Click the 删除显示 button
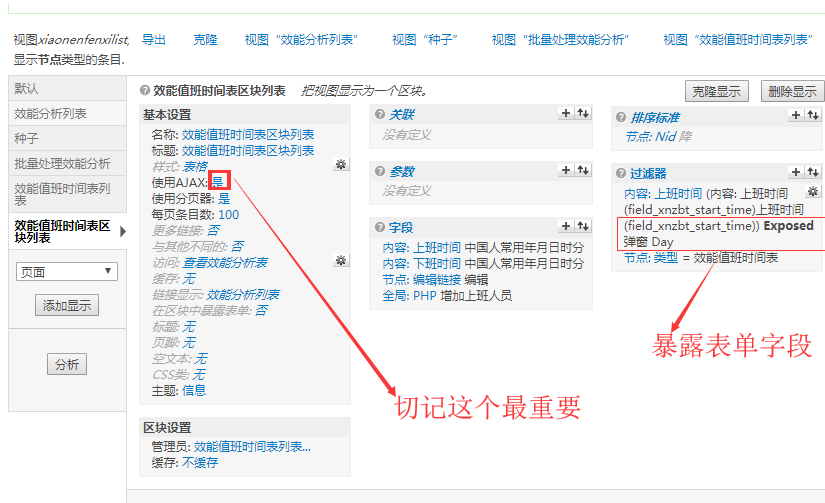 coord(790,91)
